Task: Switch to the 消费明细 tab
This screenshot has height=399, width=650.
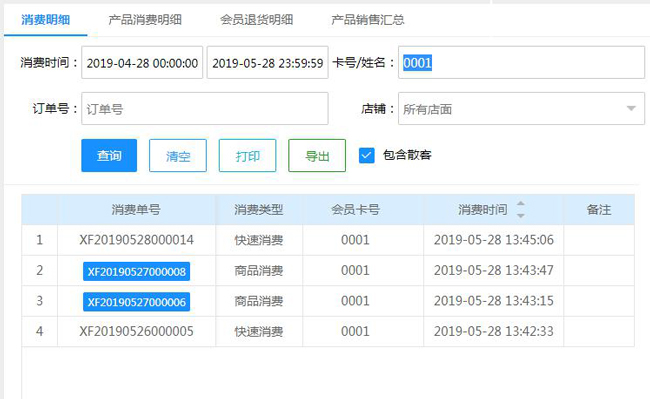Action: (46, 19)
